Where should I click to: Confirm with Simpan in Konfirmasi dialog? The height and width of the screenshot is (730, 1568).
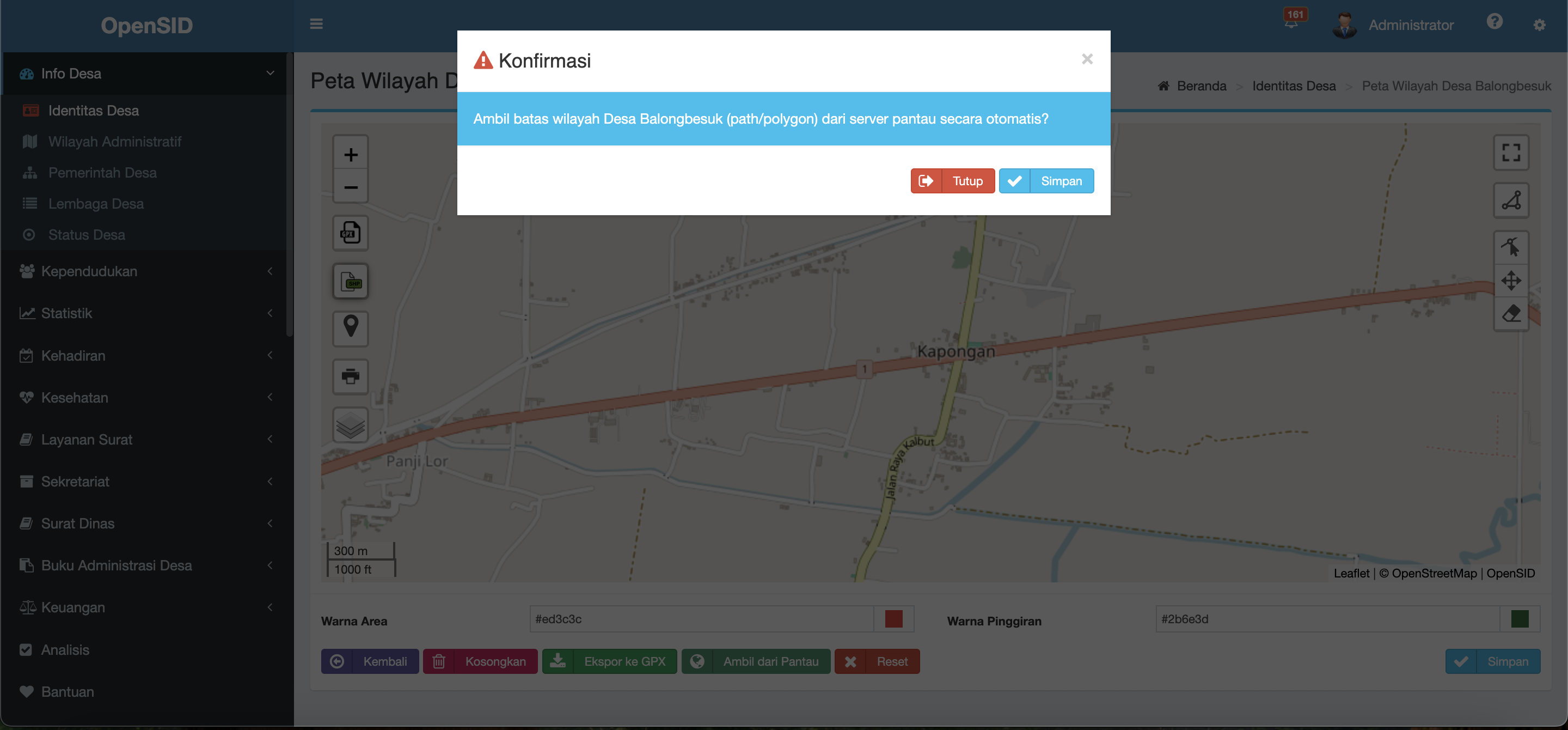pyautogui.click(x=1046, y=181)
